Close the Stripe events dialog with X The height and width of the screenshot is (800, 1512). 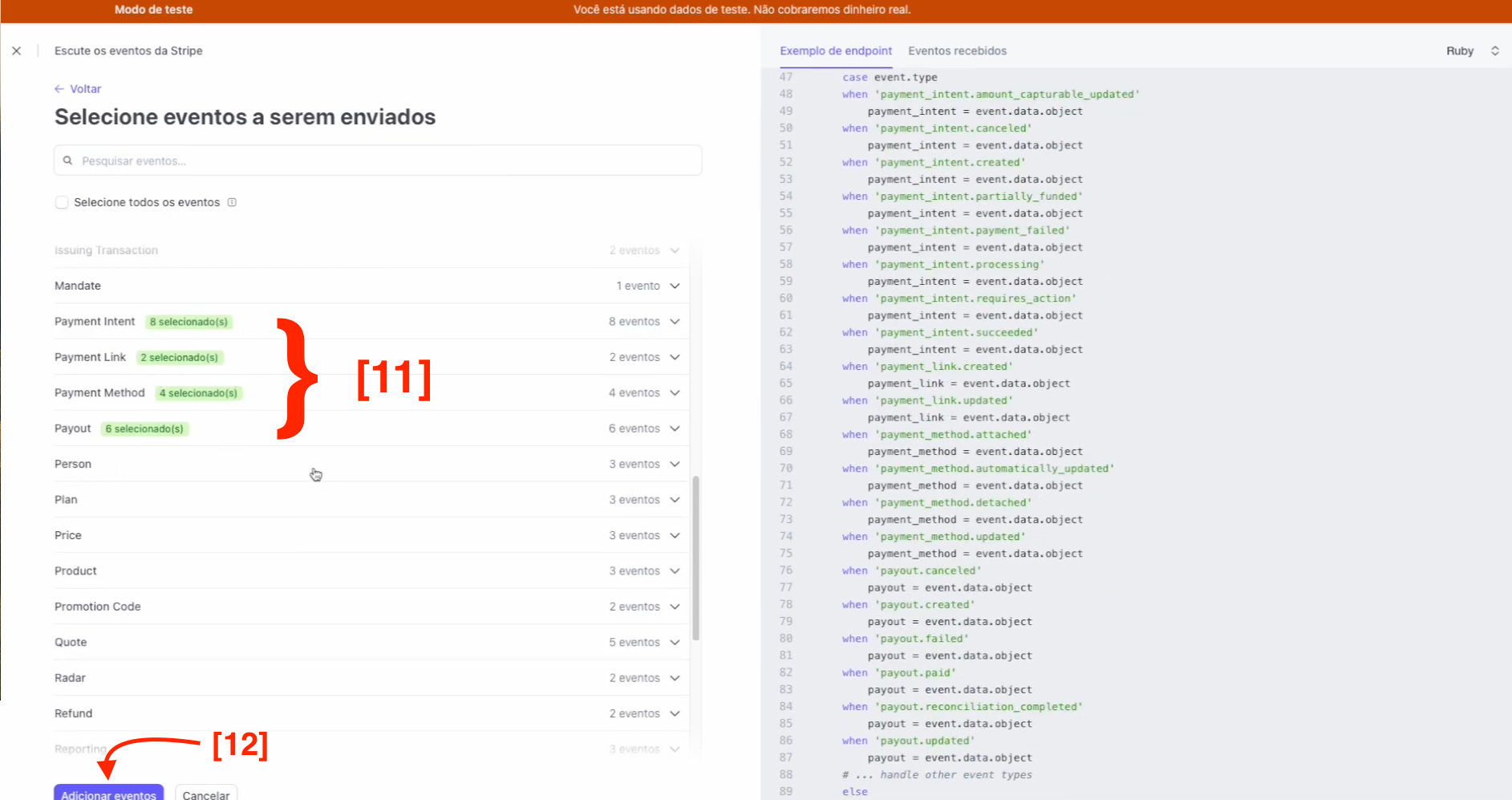tap(17, 51)
